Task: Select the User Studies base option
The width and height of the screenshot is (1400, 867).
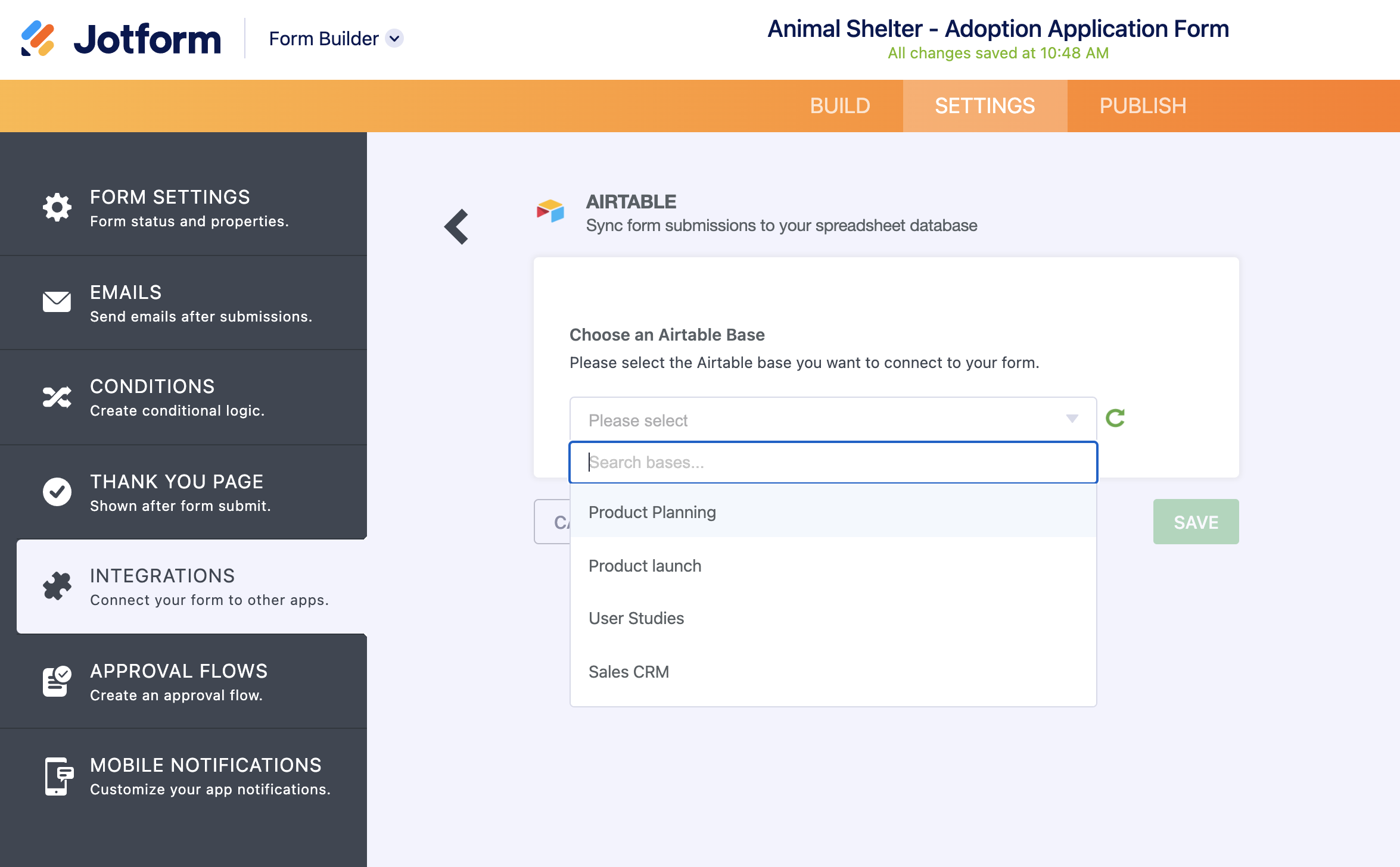Action: coord(636,618)
